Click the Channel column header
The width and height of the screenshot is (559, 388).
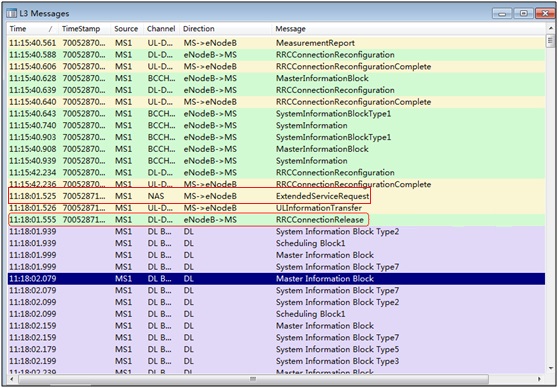pos(161,29)
